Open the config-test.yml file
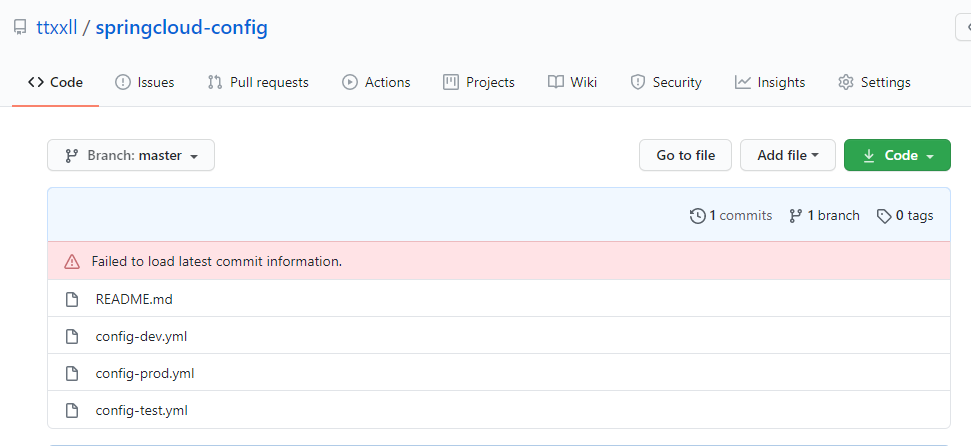 pos(141,411)
